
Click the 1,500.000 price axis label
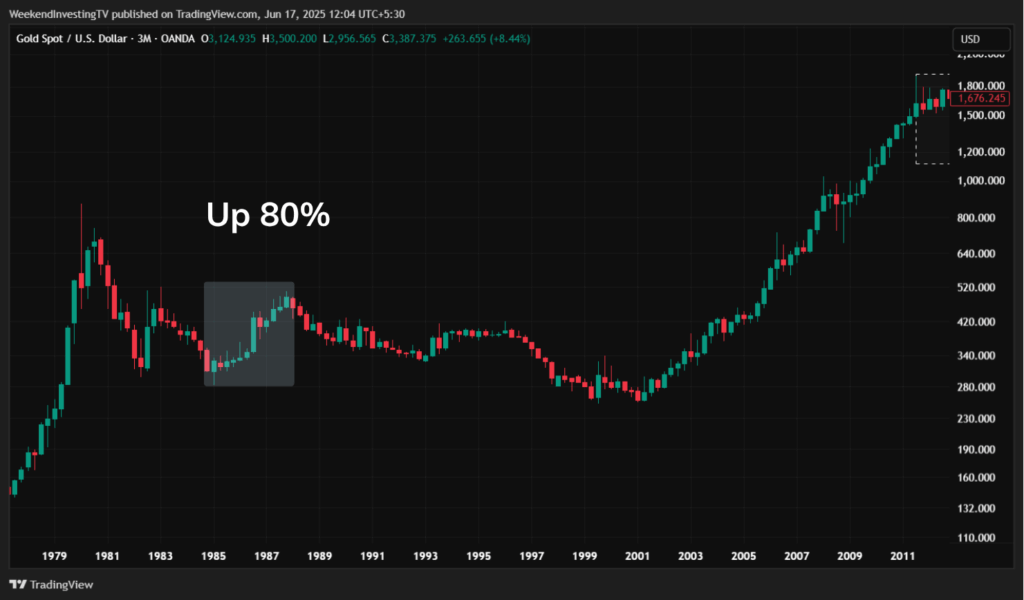coord(981,115)
